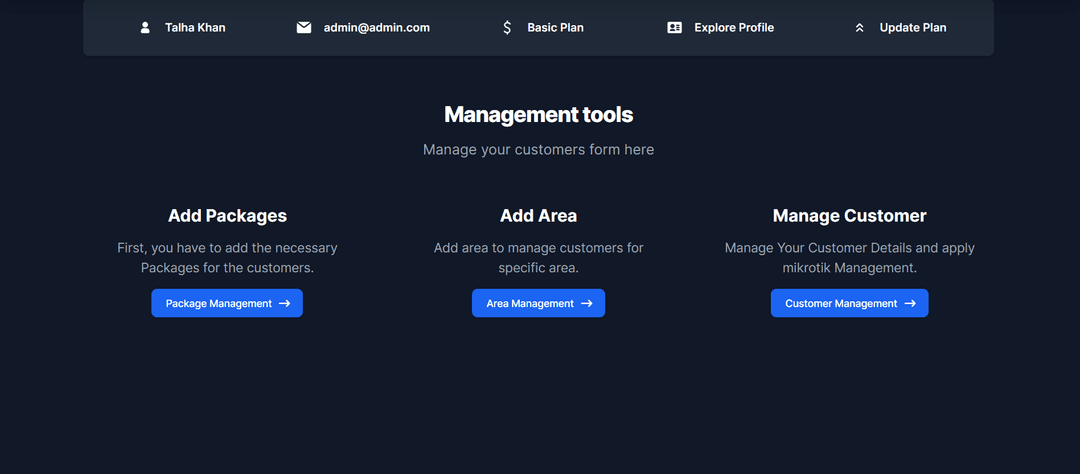Click the arrow icon in Area Management button

click(586, 303)
